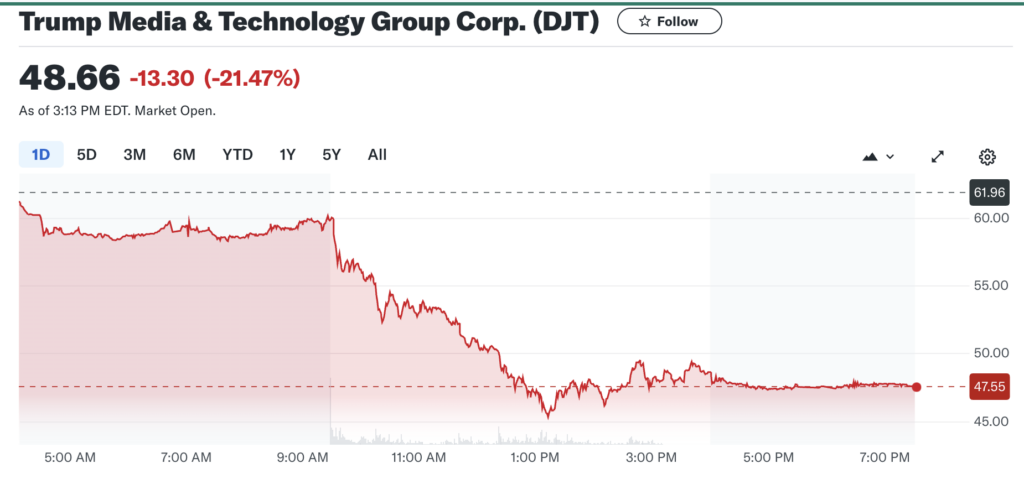Click the Follow star button
This screenshot has width=1024, height=479.
669,21
